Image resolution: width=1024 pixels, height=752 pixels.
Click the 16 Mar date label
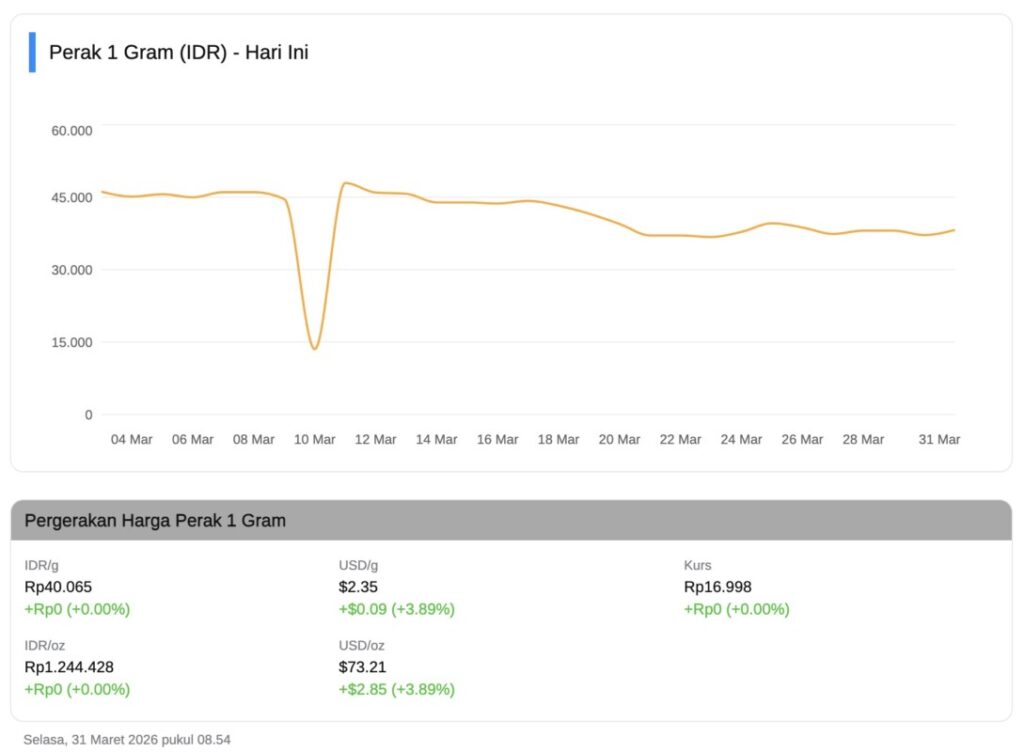pyautogui.click(x=497, y=439)
